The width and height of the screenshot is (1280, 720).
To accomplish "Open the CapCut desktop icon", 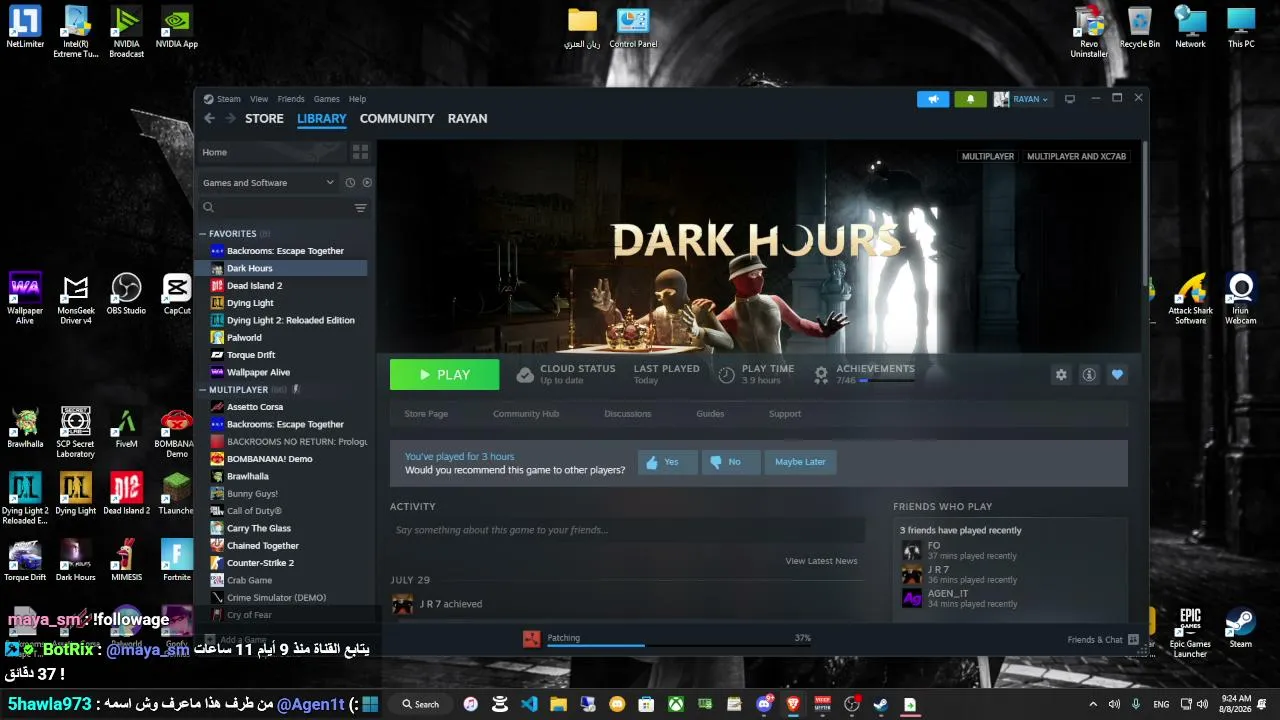I will coord(177,295).
